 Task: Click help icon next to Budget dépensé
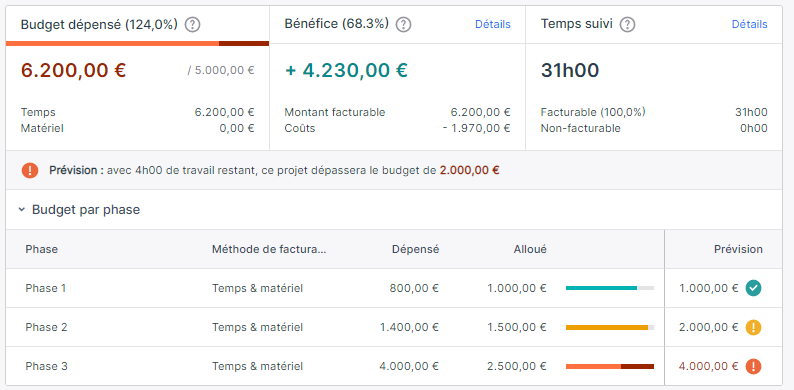click(192, 24)
